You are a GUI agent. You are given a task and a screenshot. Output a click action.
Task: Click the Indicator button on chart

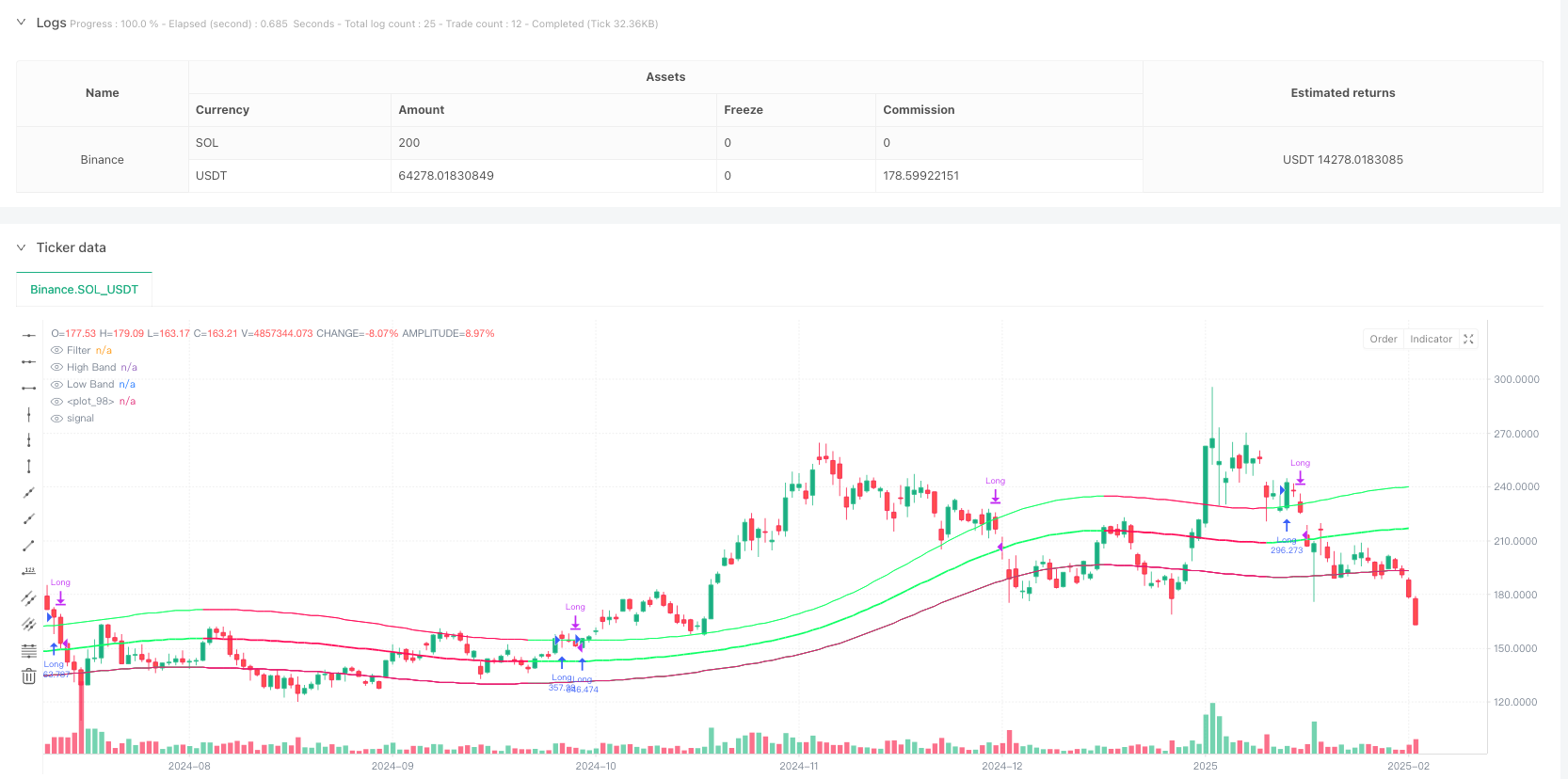coord(1431,340)
